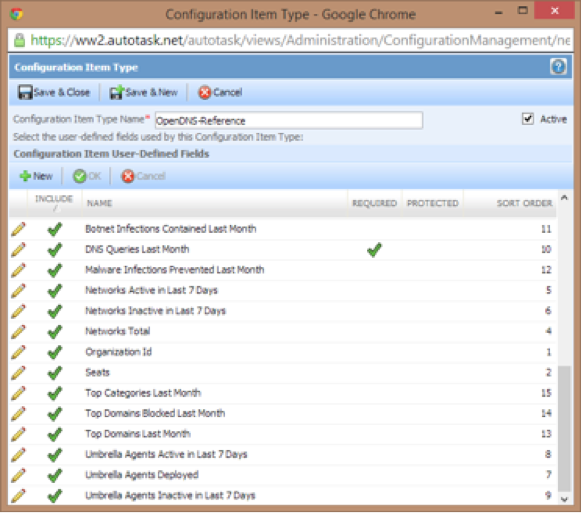Add a New user-defined field
Image resolution: width=582 pixels, height=513 pixels.
point(36,176)
